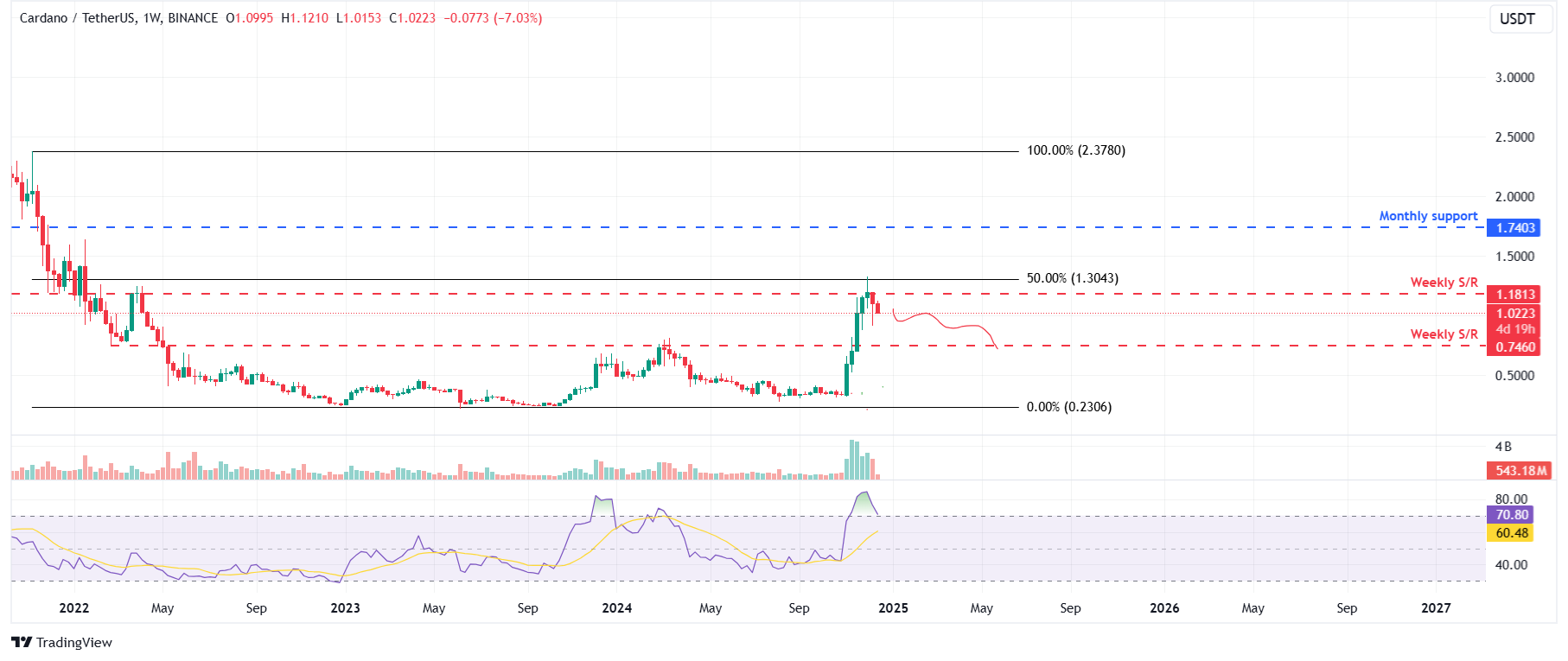
Task: Click the 2025 mark on time axis
Action: [x=893, y=608]
